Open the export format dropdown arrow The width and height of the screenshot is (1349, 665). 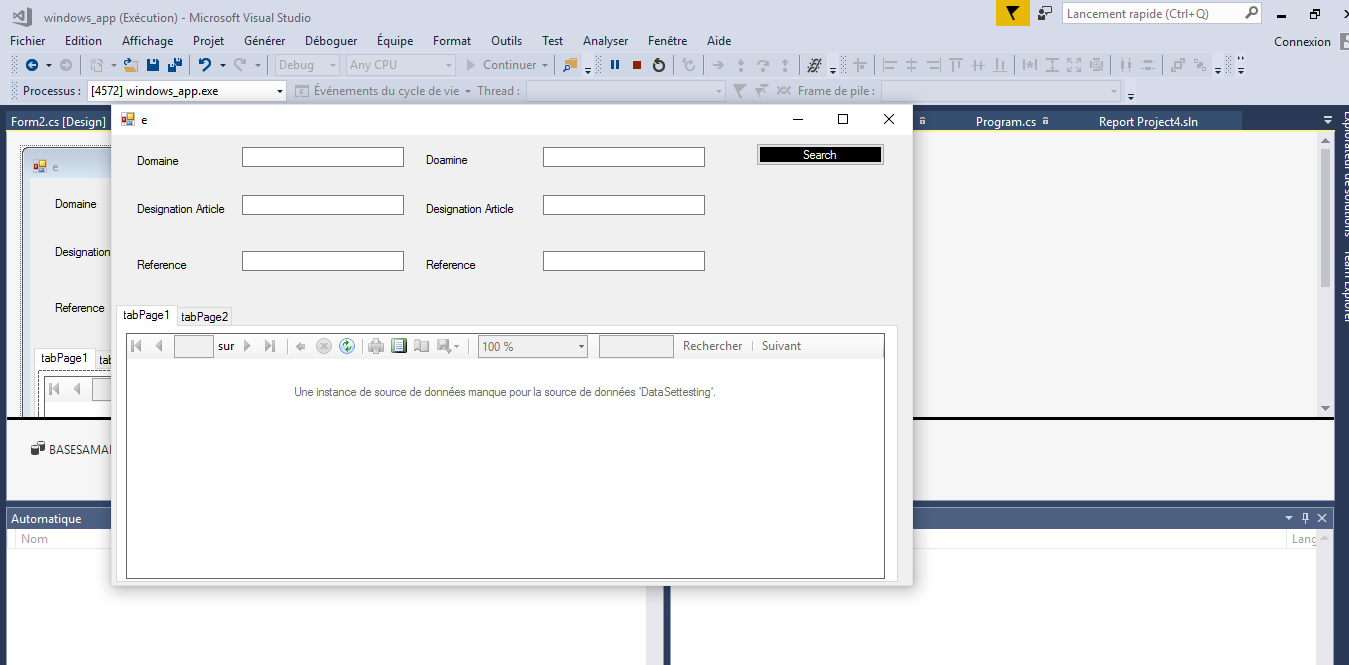pyautogui.click(x=457, y=346)
